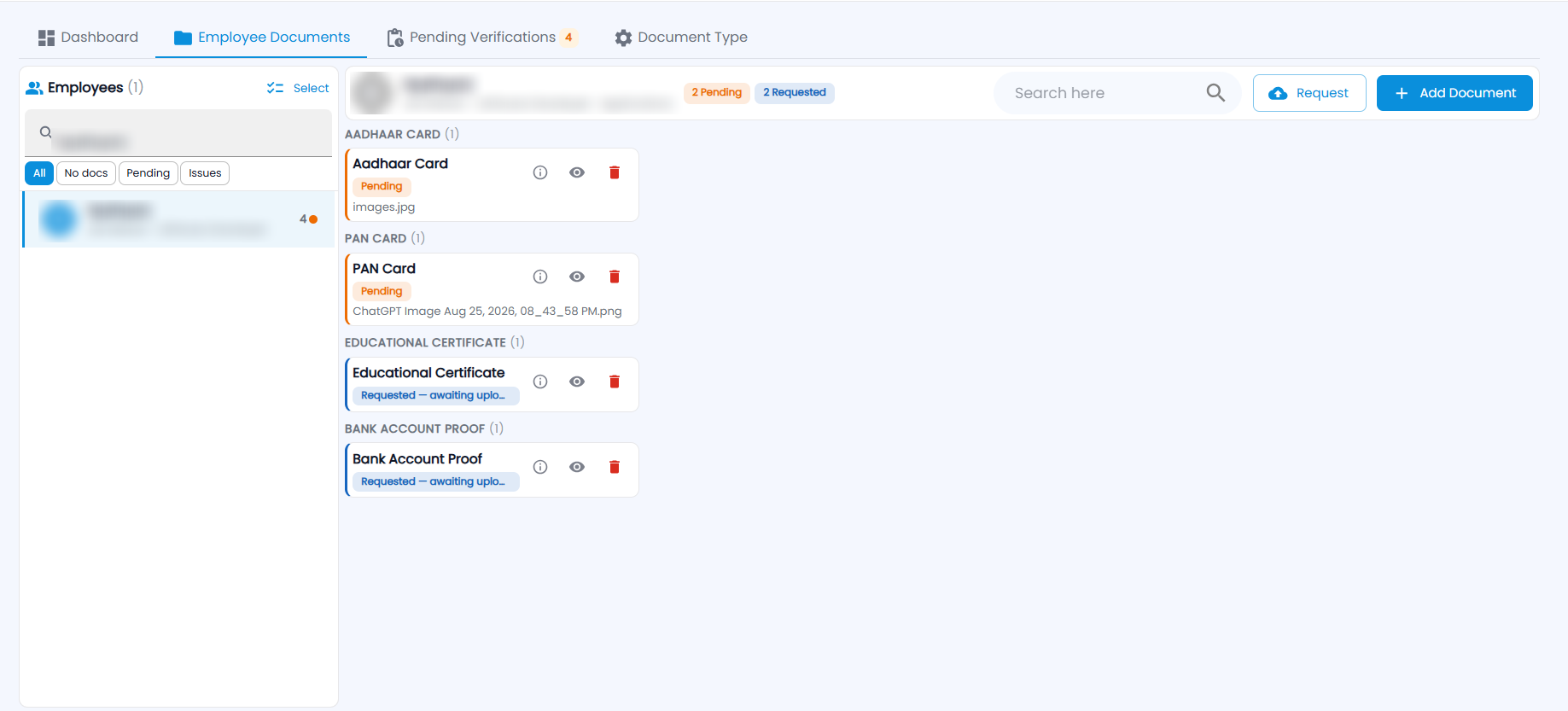Delete the Educational Certificate entry

coord(615,382)
